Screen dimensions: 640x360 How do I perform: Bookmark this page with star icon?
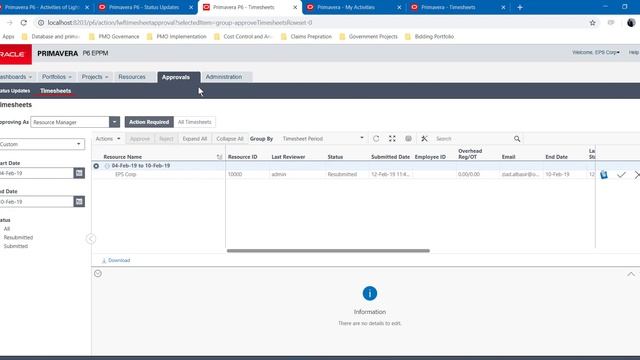[x=592, y=23]
